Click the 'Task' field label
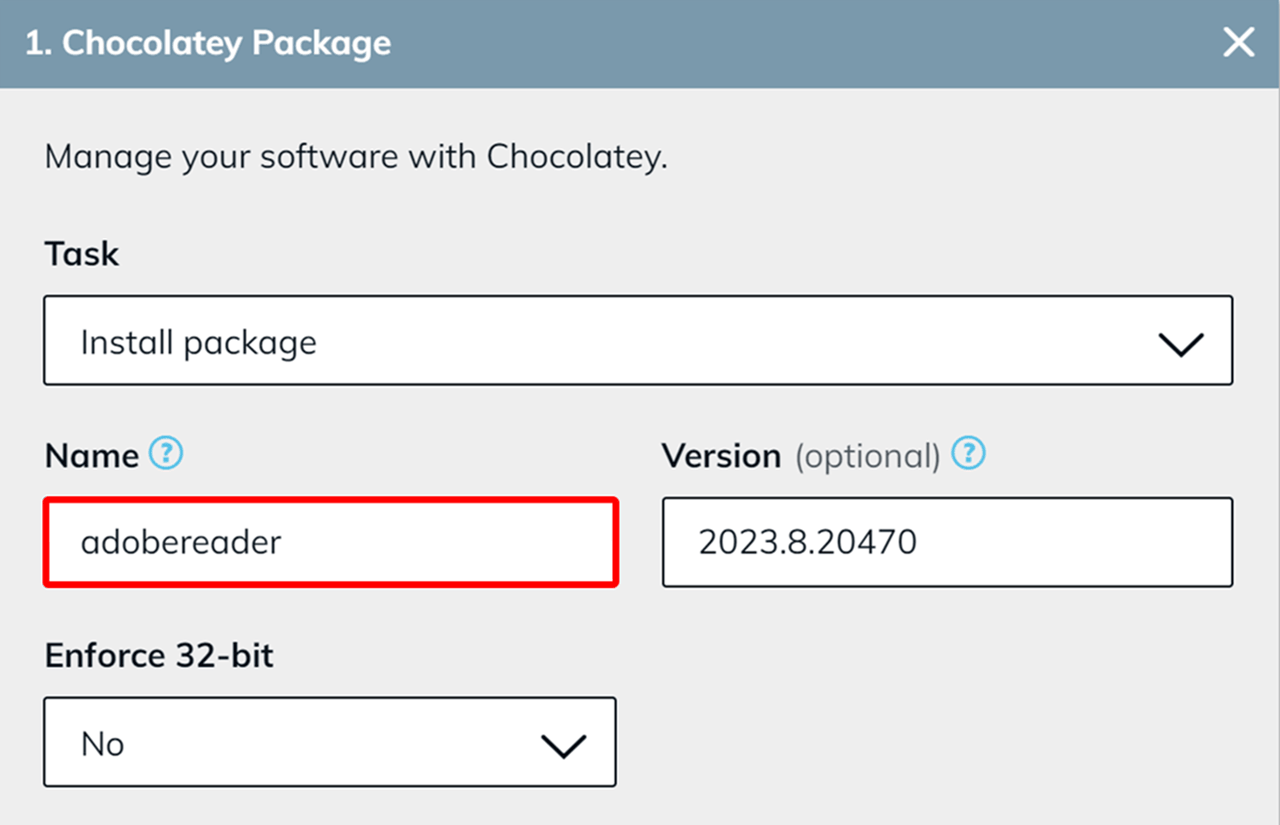This screenshot has height=825, width=1280. point(82,254)
